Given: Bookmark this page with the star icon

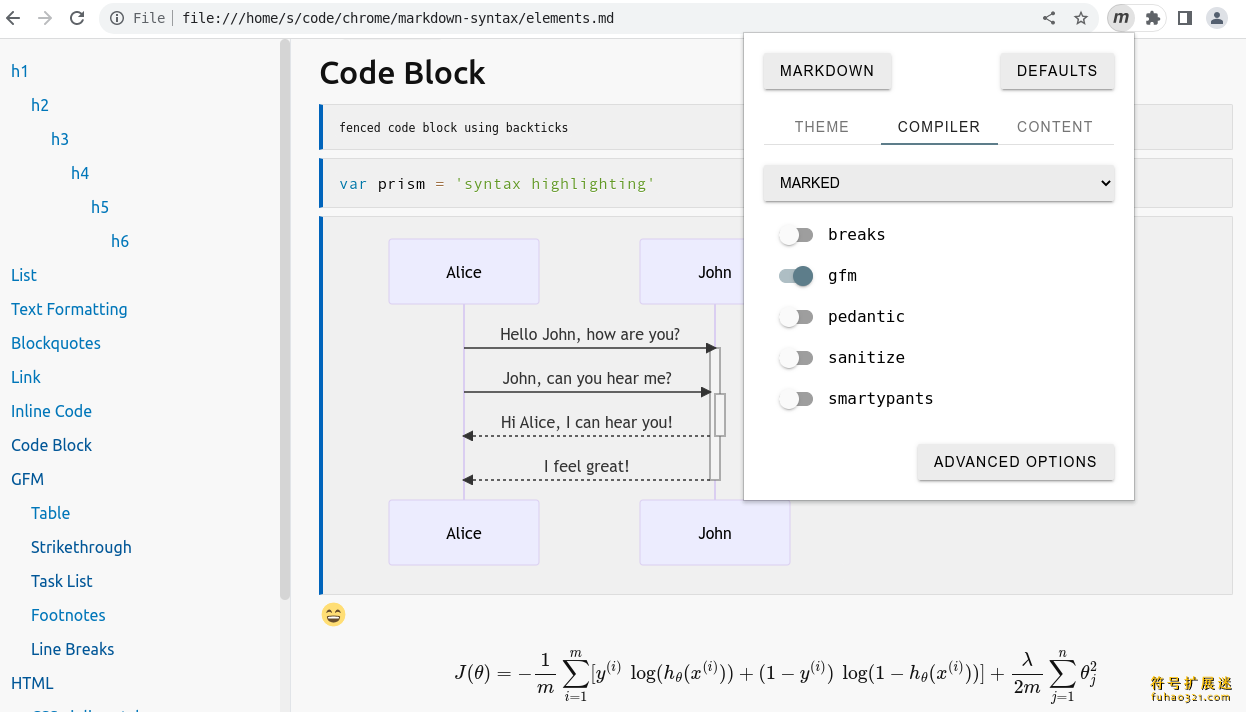Looking at the screenshot, I should [1081, 18].
